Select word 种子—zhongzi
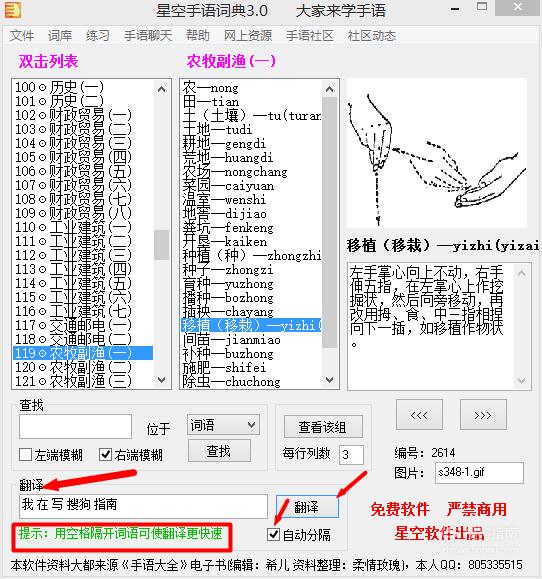Viewport: 542px width, 579px height. (251, 270)
